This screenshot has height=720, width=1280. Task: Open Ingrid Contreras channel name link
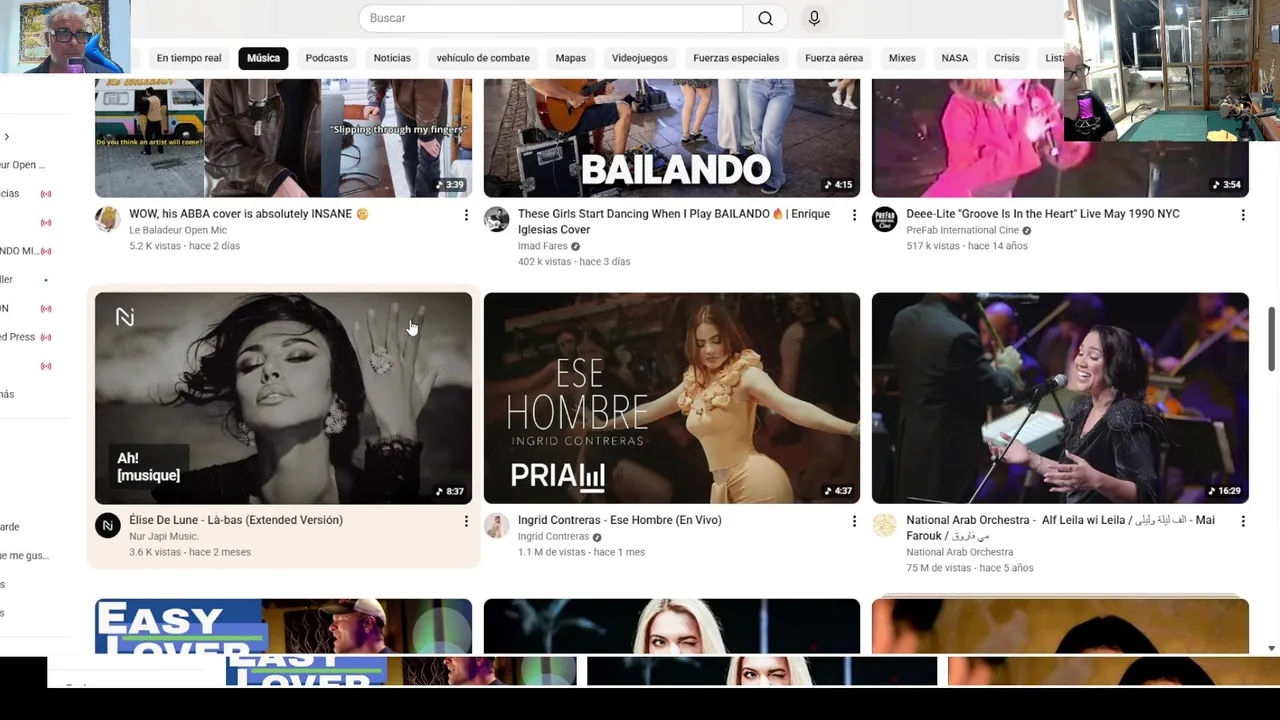[553, 536]
